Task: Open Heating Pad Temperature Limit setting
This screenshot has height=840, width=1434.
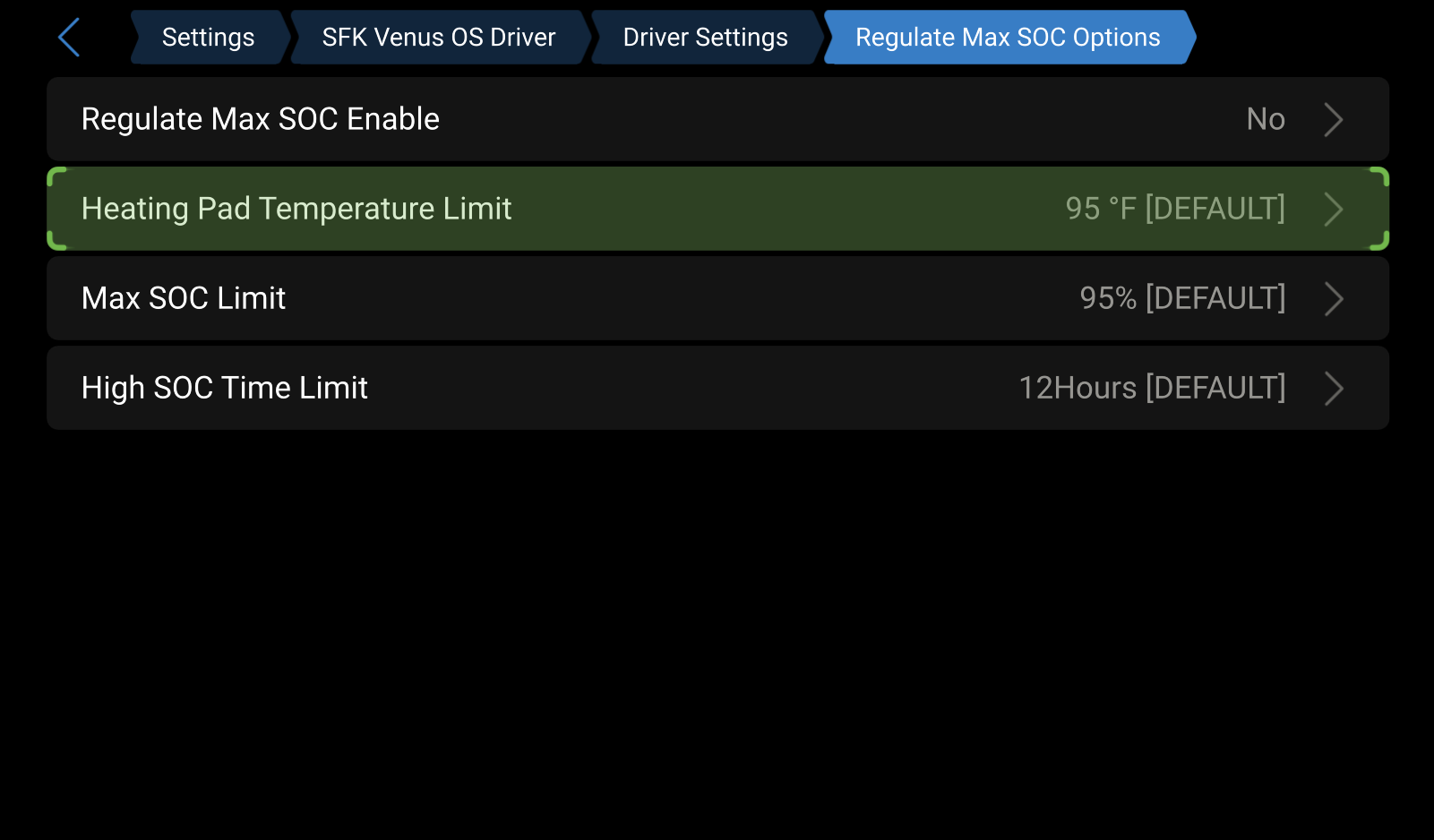Action: [717, 209]
